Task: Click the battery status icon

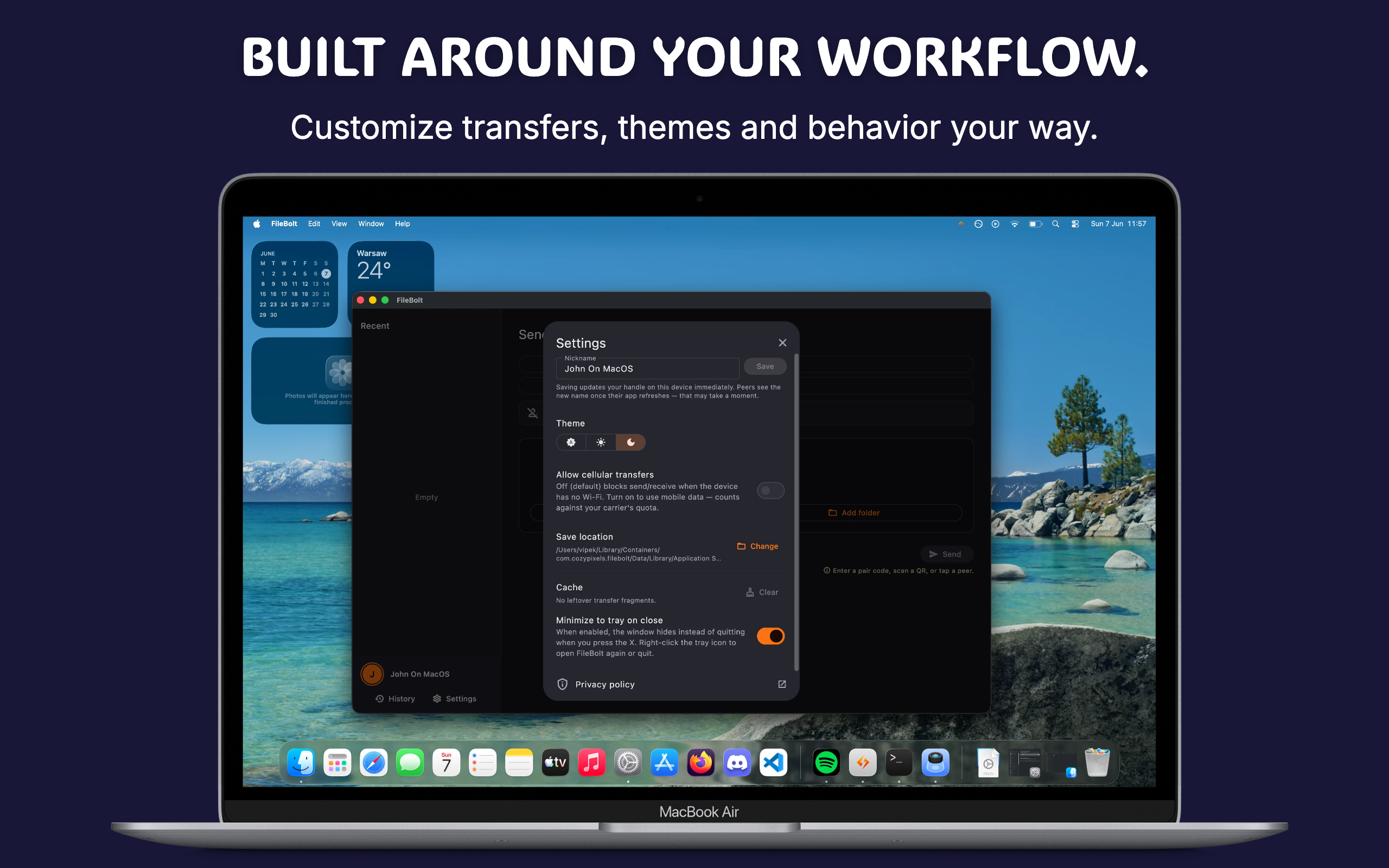Action: (x=1035, y=224)
